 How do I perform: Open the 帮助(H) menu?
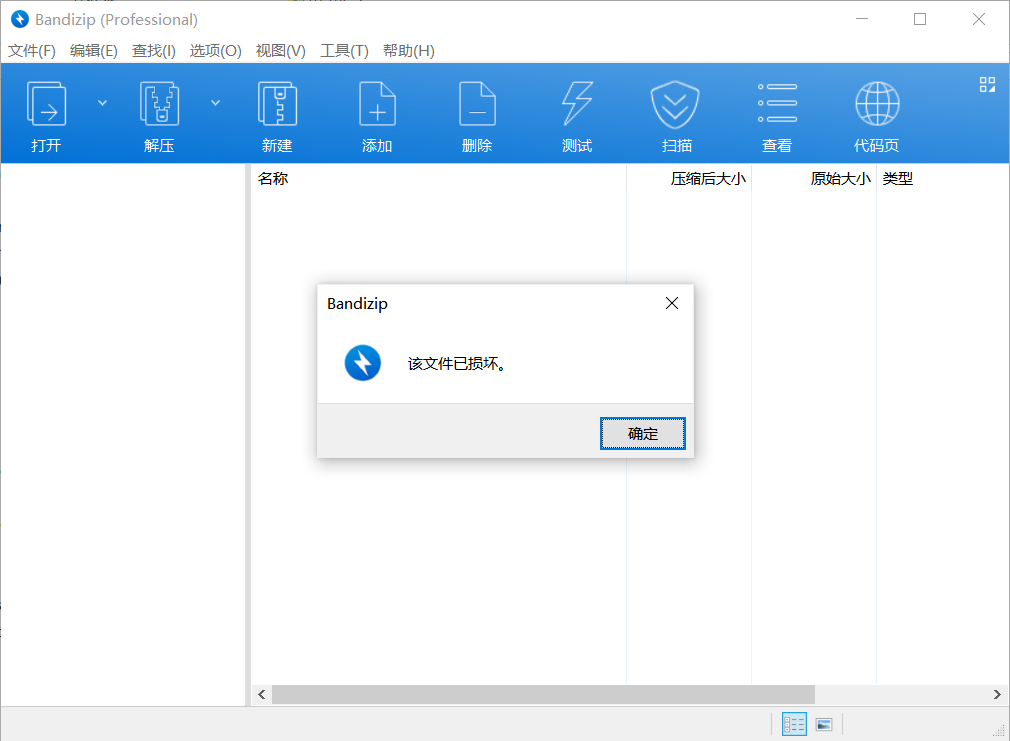coord(408,51)
